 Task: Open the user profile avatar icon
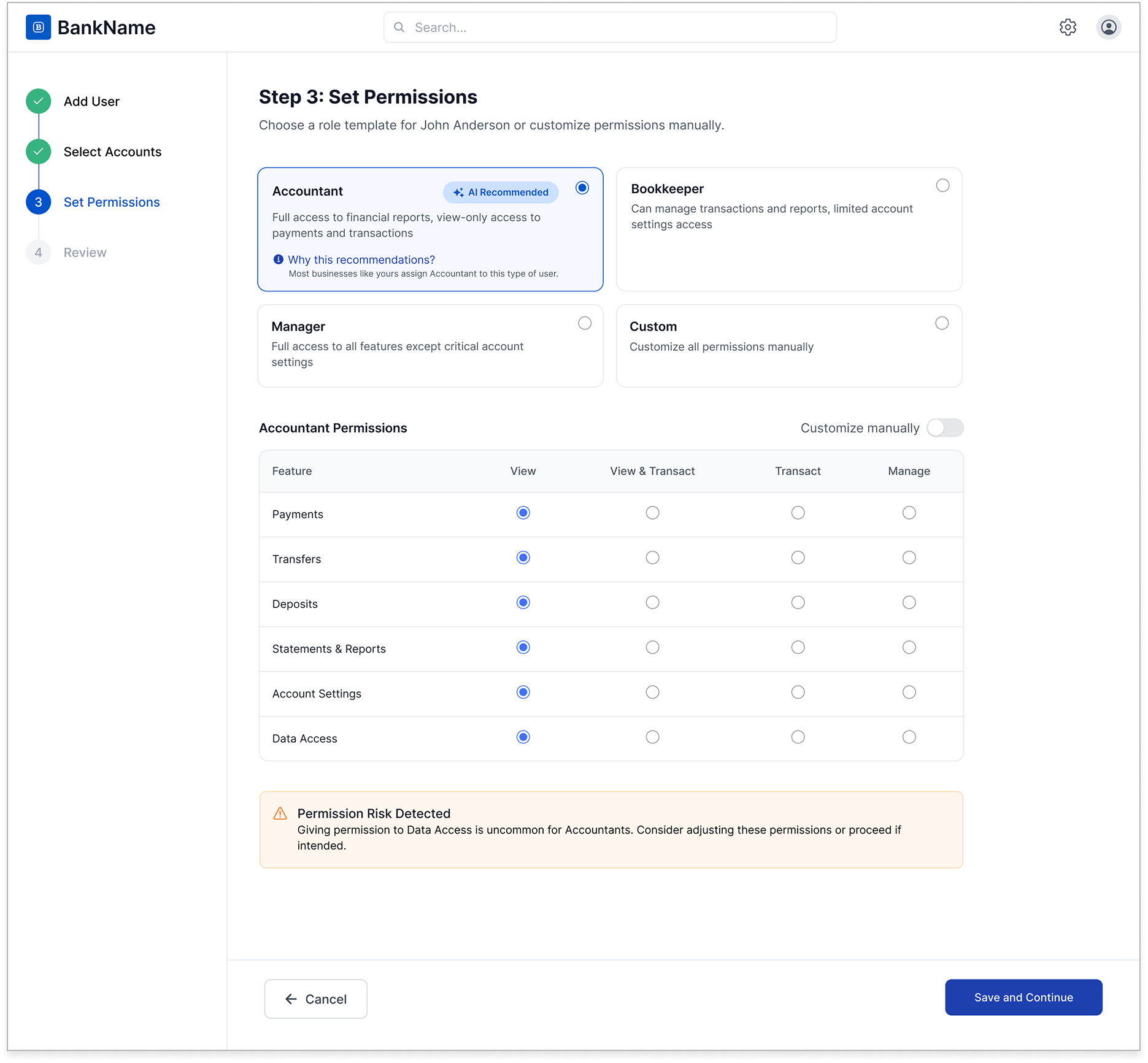point(1108,28)
